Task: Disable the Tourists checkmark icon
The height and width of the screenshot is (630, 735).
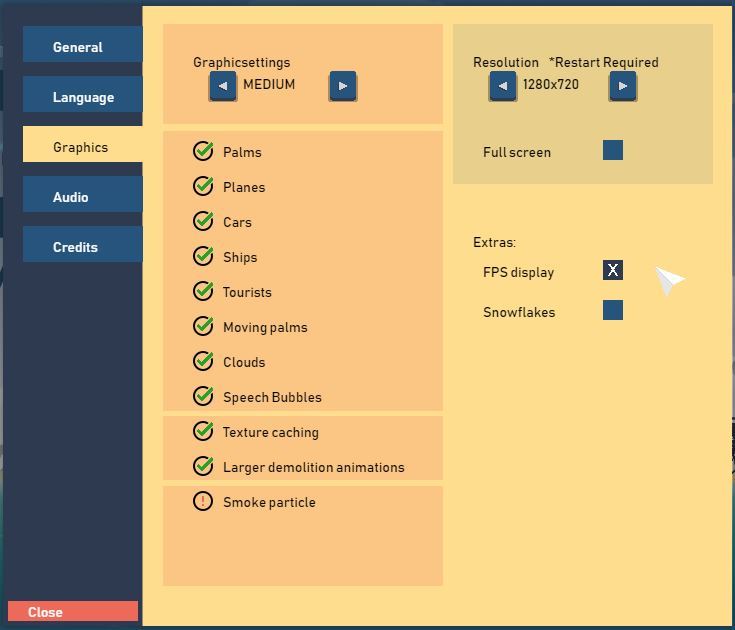Action: (x=203, y=291)
